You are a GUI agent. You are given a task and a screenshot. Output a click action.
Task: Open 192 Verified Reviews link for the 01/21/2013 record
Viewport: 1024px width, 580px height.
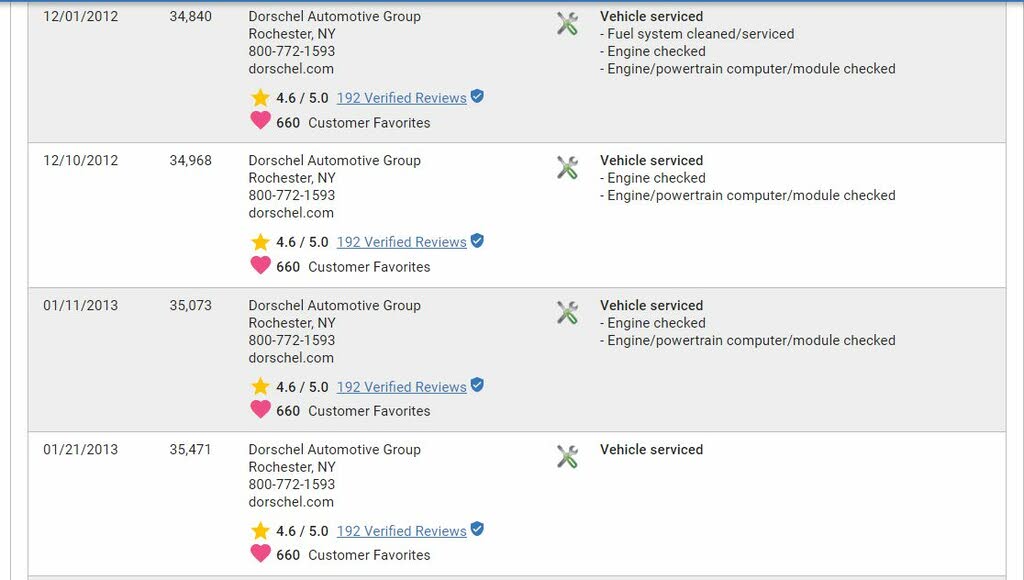coord(402,532)
